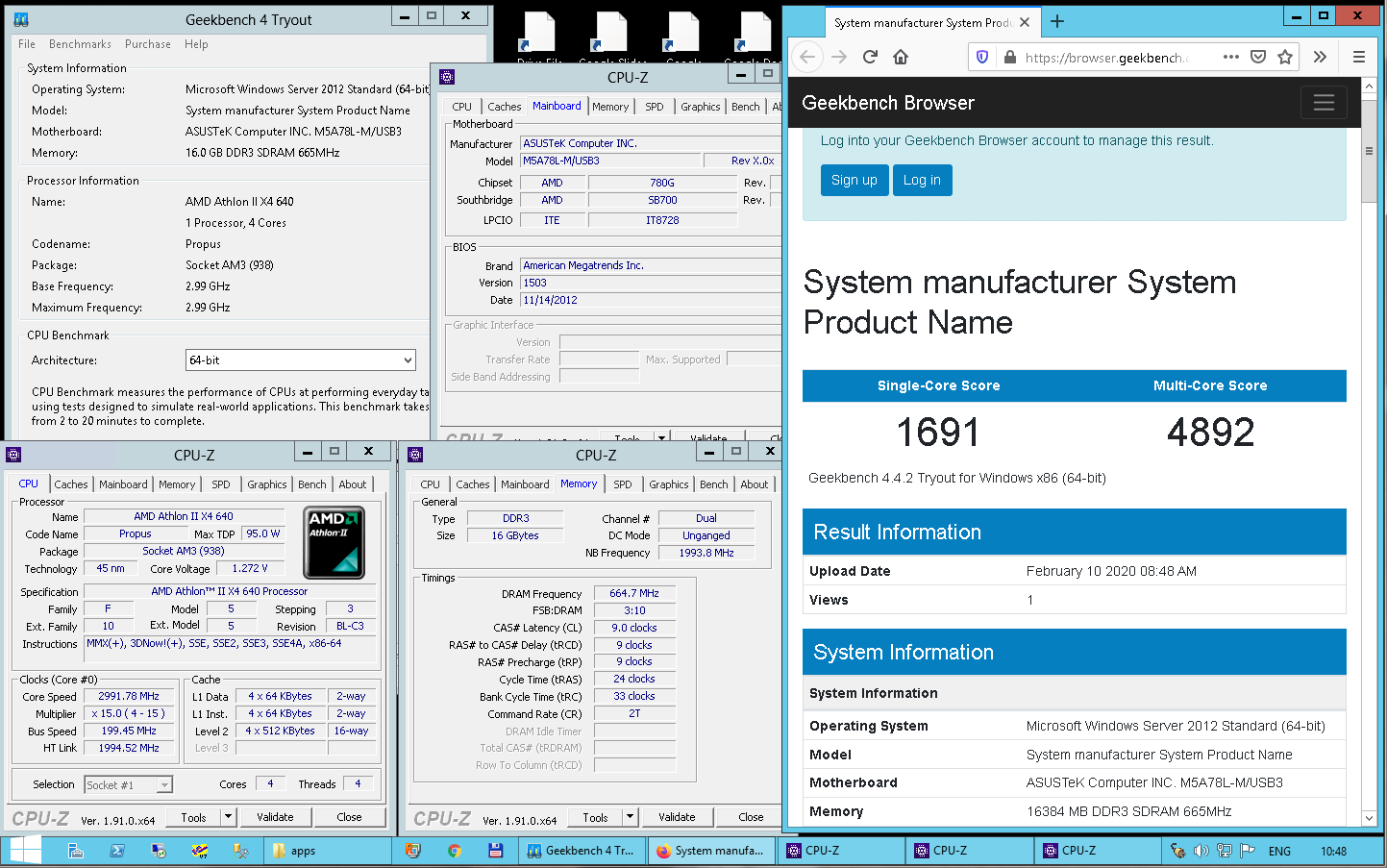Open Action Center flag tray icon
Screen dimensions: 1387x868
pos(1247,851)
